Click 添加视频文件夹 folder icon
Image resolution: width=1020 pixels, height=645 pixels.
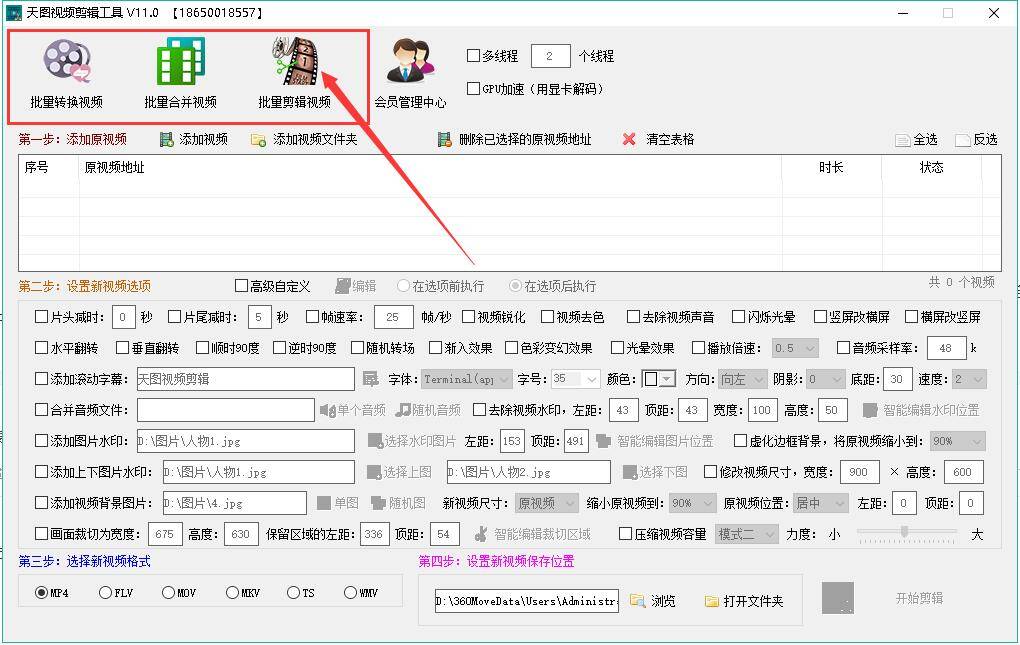(258, 140)
